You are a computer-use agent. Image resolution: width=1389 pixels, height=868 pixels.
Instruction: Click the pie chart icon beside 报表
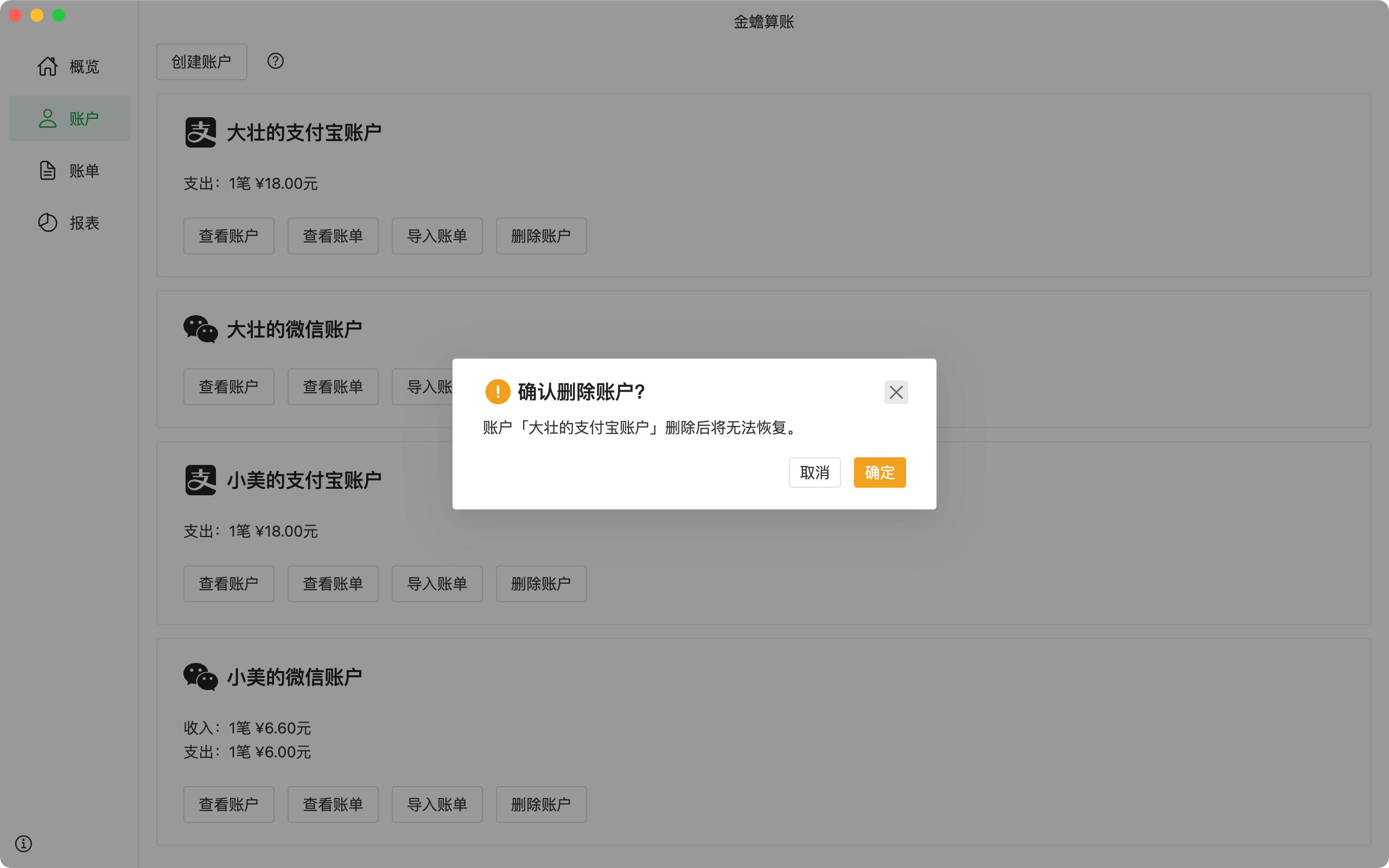(x=48, y=223)
